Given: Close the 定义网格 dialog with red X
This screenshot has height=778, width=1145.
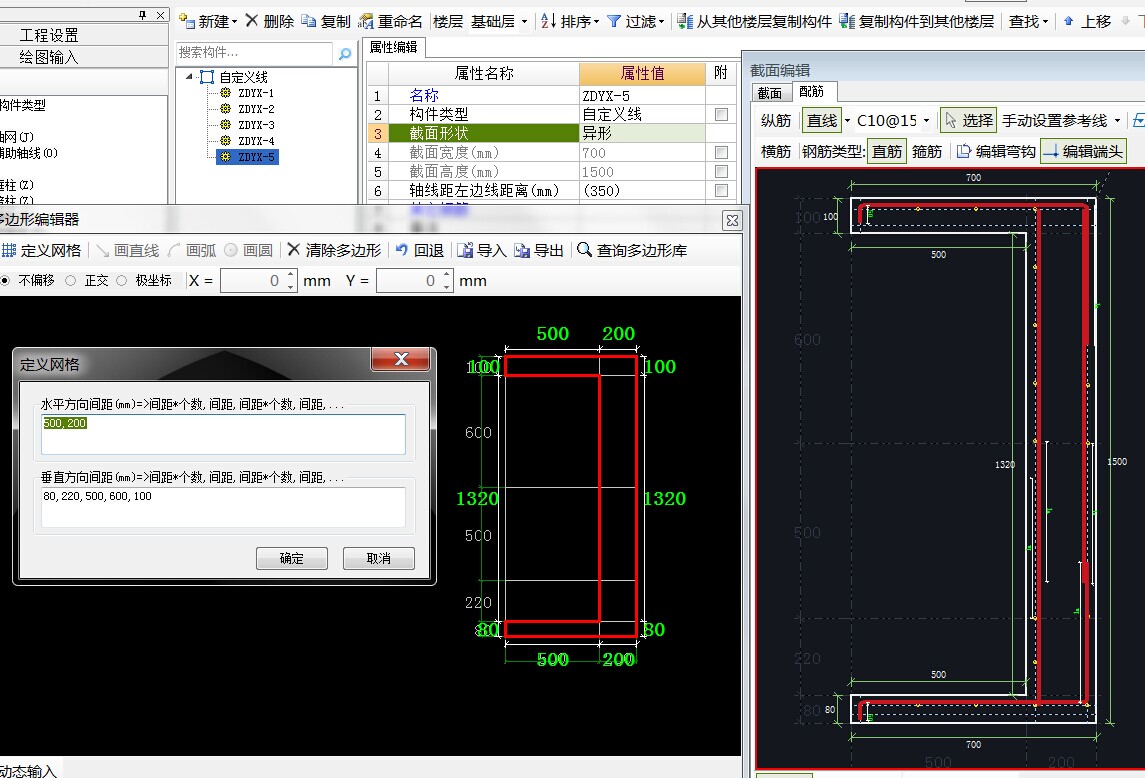Looking at the screenshot, I should click(401, 359).
